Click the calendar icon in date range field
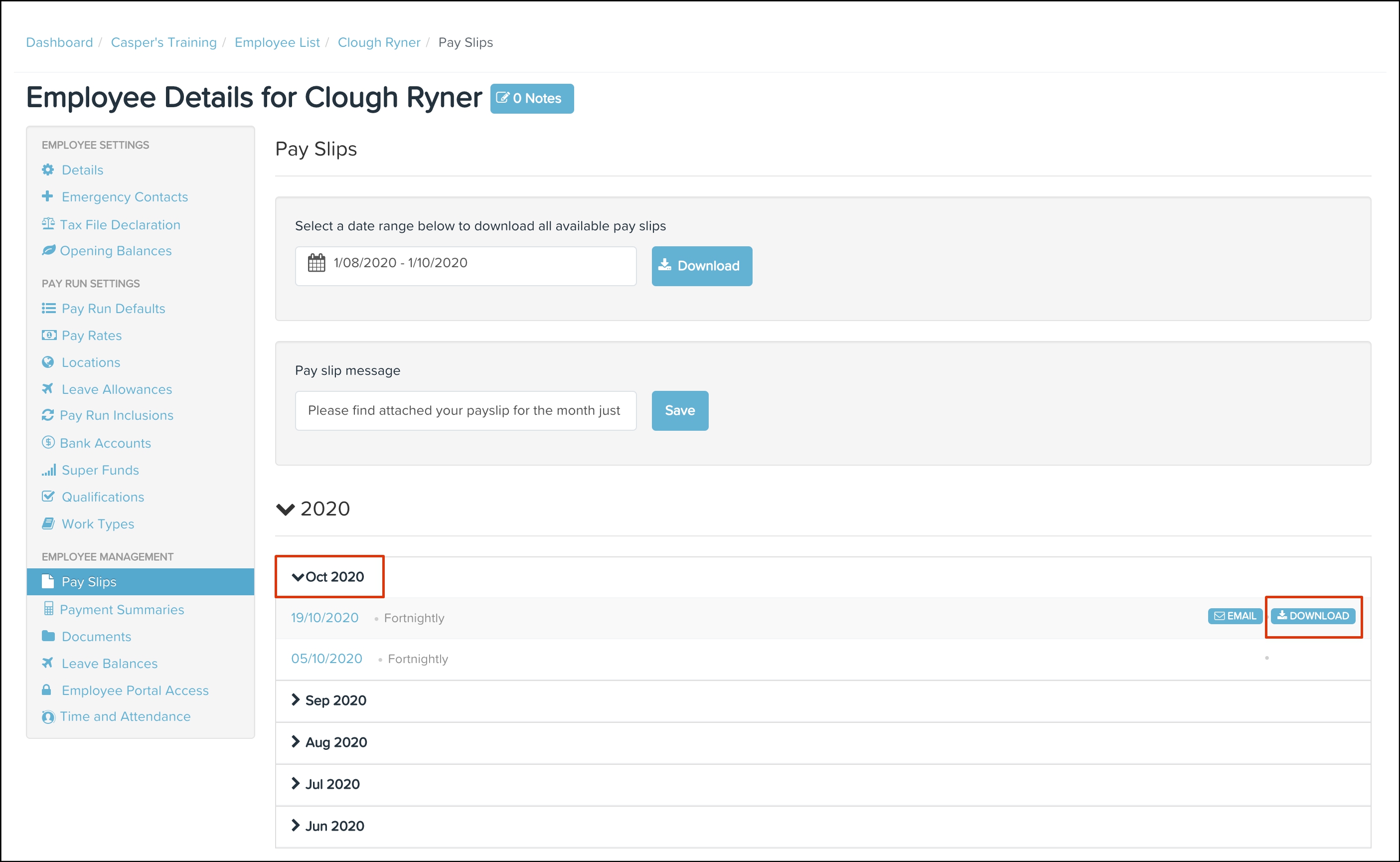This screenshot has width=1400, height=862. tap(316, 263)
